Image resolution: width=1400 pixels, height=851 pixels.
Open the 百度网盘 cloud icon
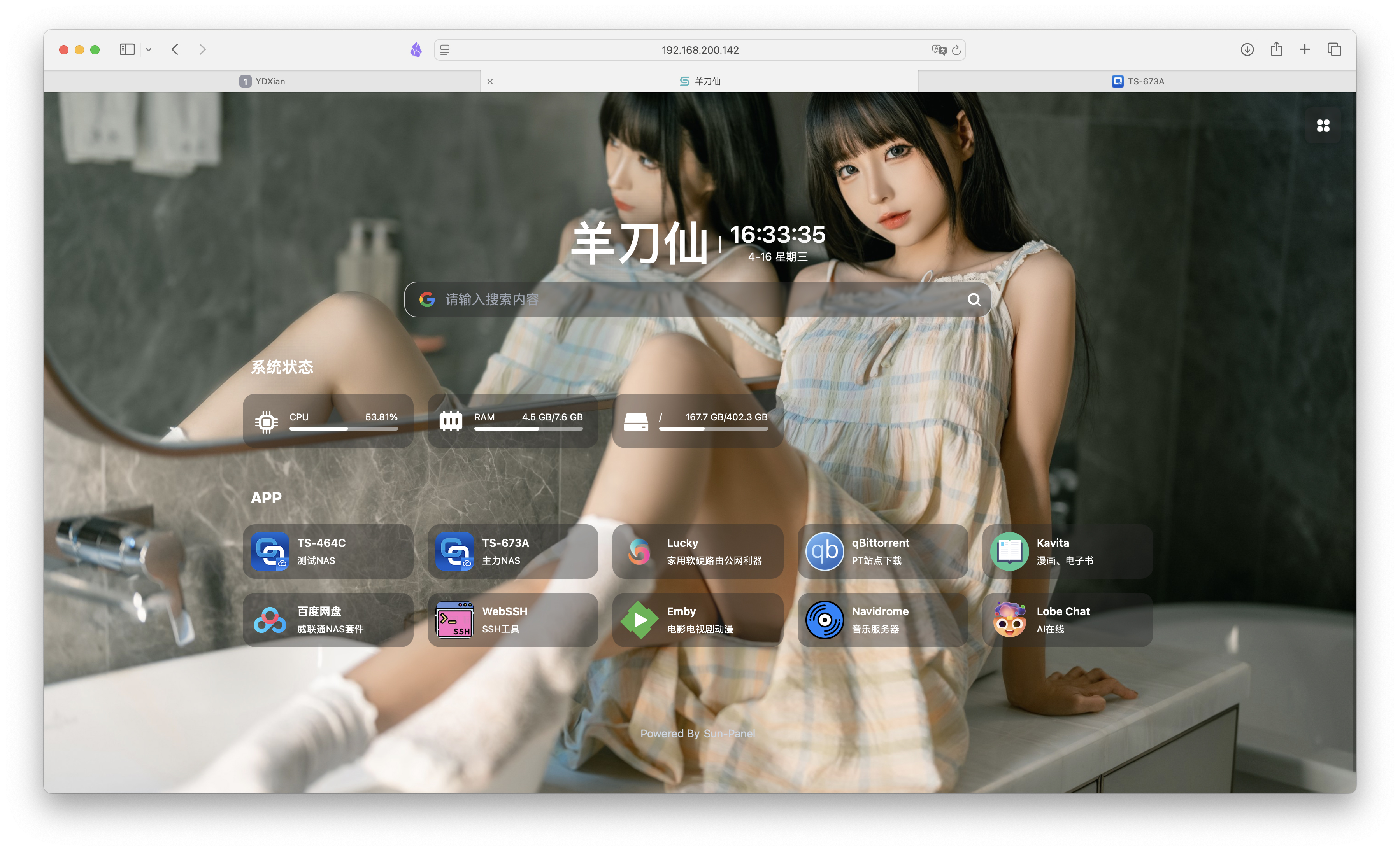coord(269,620)
